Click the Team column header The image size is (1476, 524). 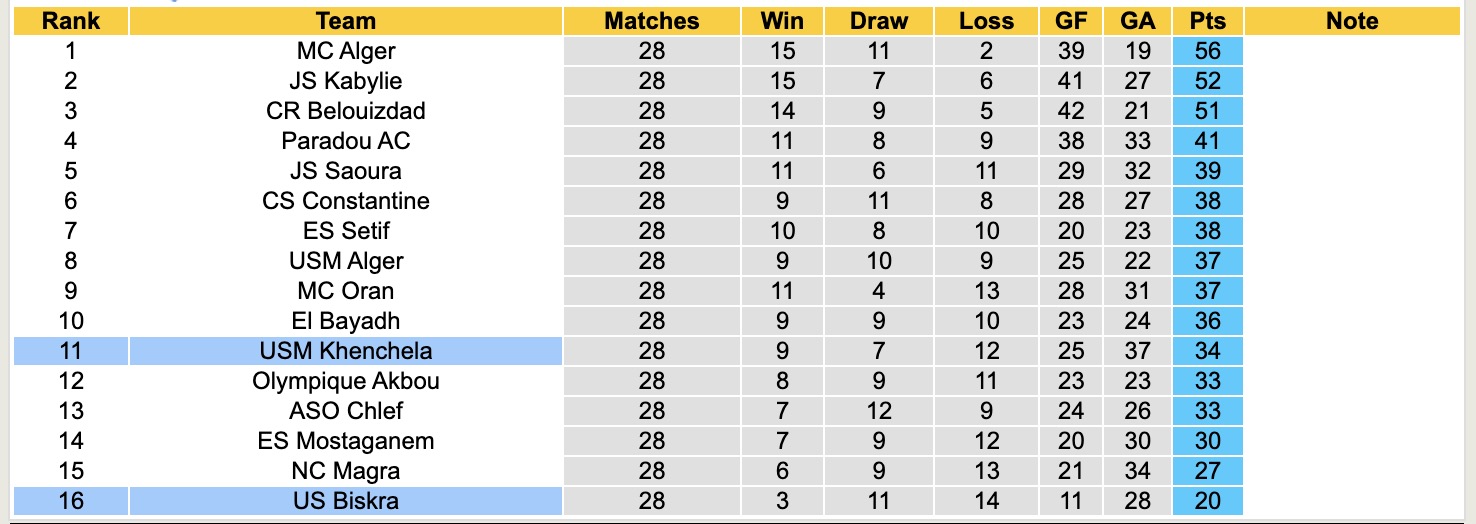(x=346, y=21)
